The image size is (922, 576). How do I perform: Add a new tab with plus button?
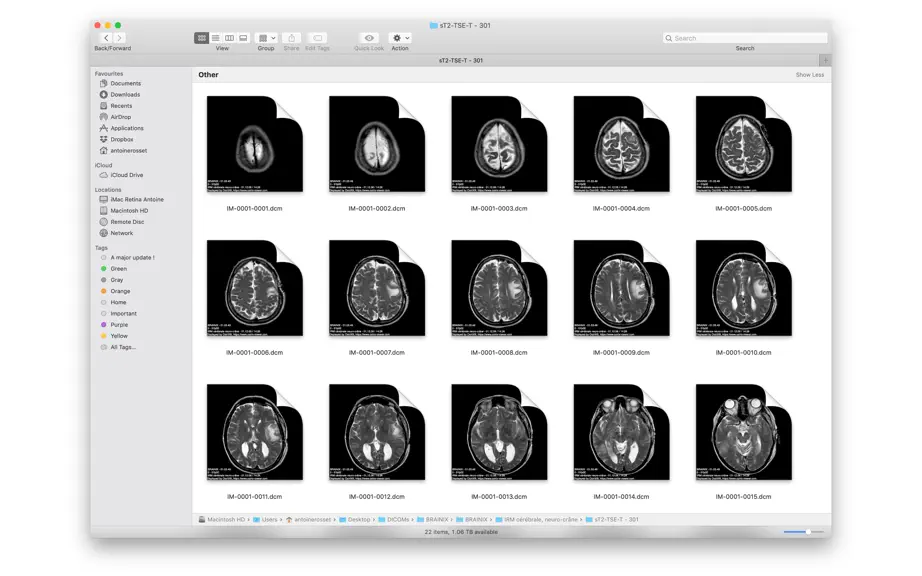(825, 61)
